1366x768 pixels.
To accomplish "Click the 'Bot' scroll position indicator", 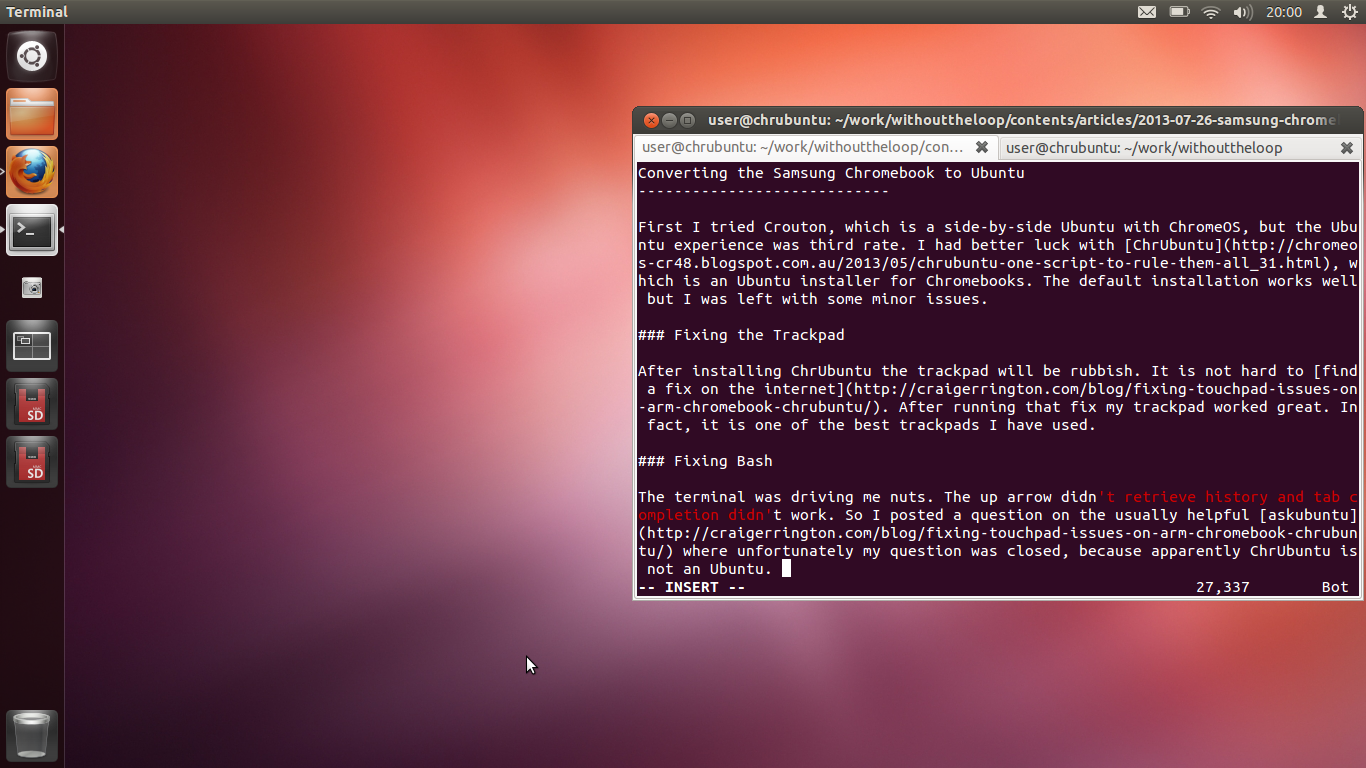I will 1335,586.
